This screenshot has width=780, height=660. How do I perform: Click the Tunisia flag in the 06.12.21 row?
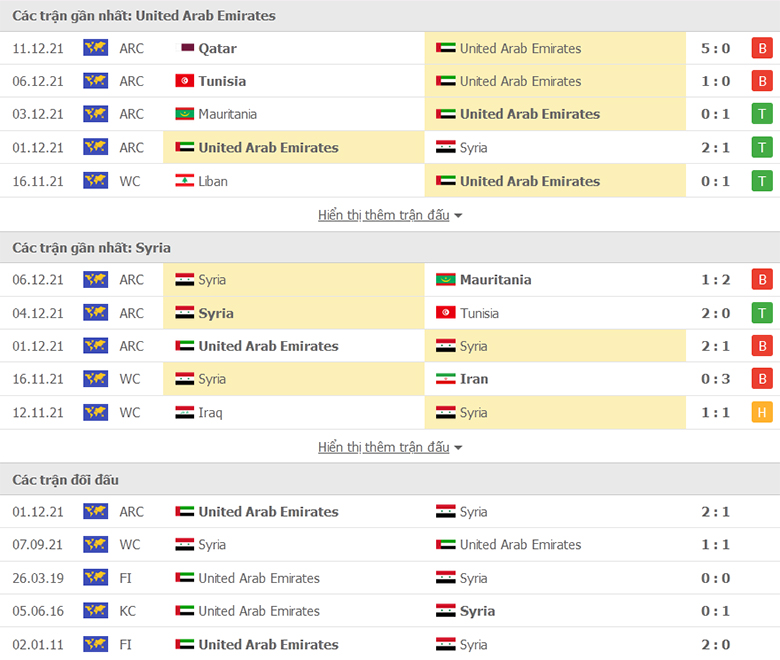click(x=185, y=81)
